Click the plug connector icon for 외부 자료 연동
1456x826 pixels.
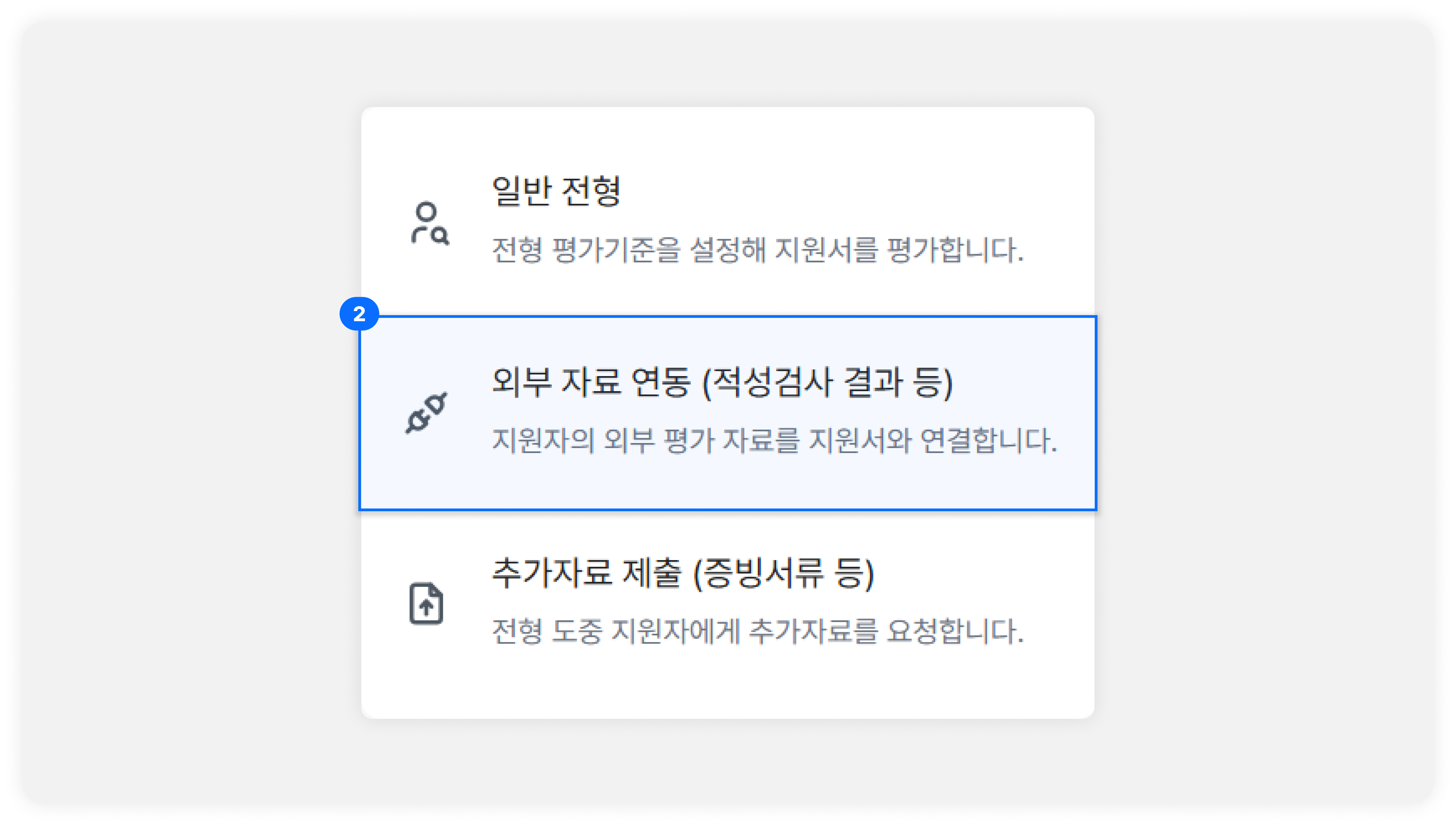tap(426, 413)
